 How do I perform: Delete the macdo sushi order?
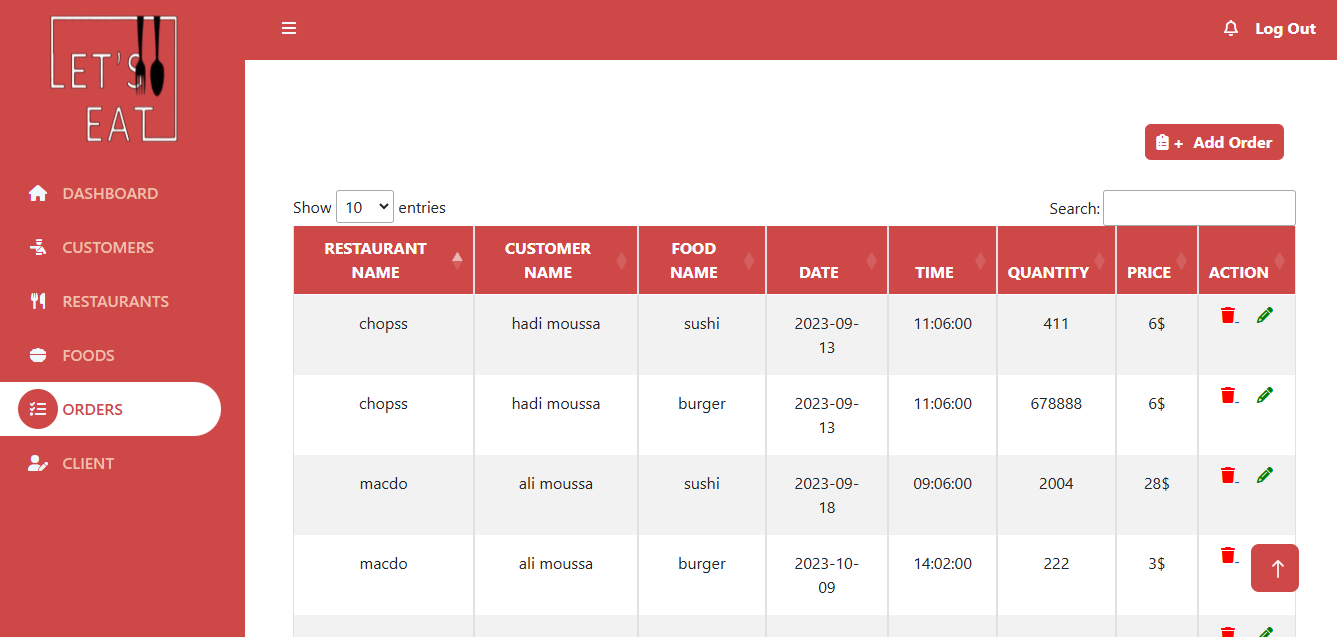pyautogui.click(x=1228, y=475)
